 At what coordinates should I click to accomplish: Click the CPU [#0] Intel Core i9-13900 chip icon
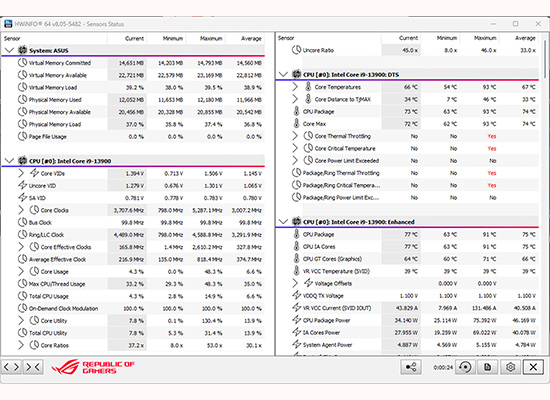tap(23, 161)
